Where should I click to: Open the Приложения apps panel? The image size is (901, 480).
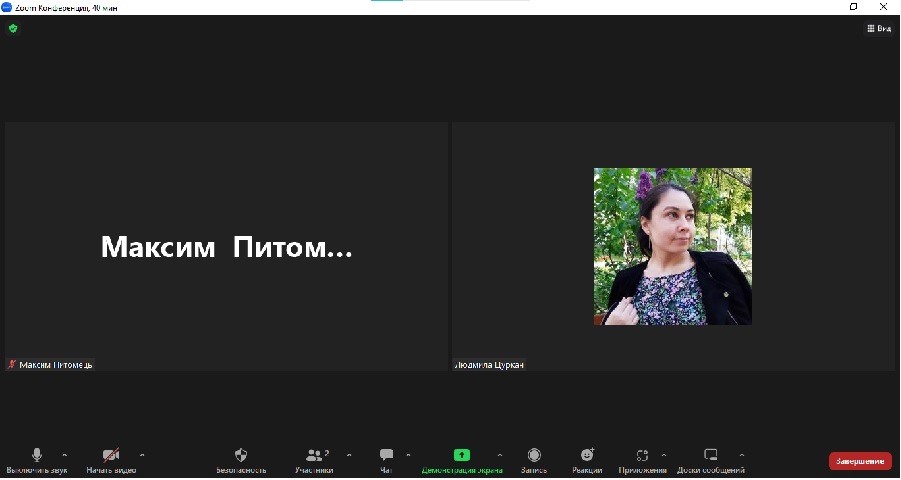click(642, 461)
